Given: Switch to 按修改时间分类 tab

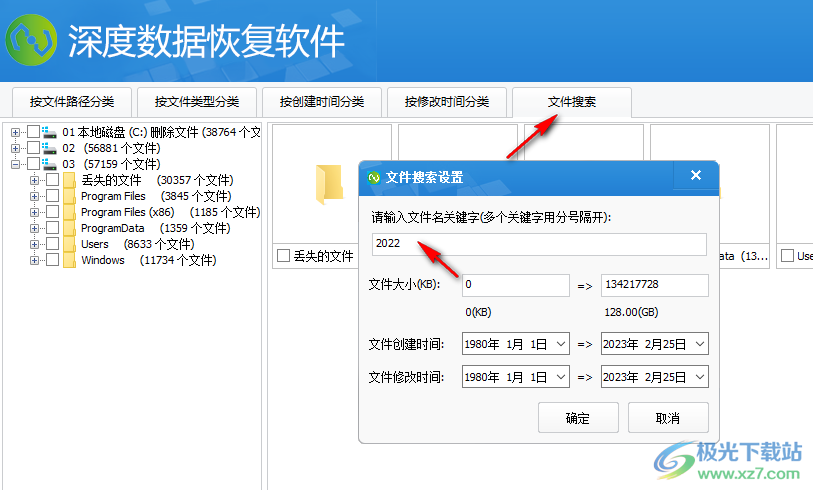Looking at the screenshot, I should coord(447,102).
